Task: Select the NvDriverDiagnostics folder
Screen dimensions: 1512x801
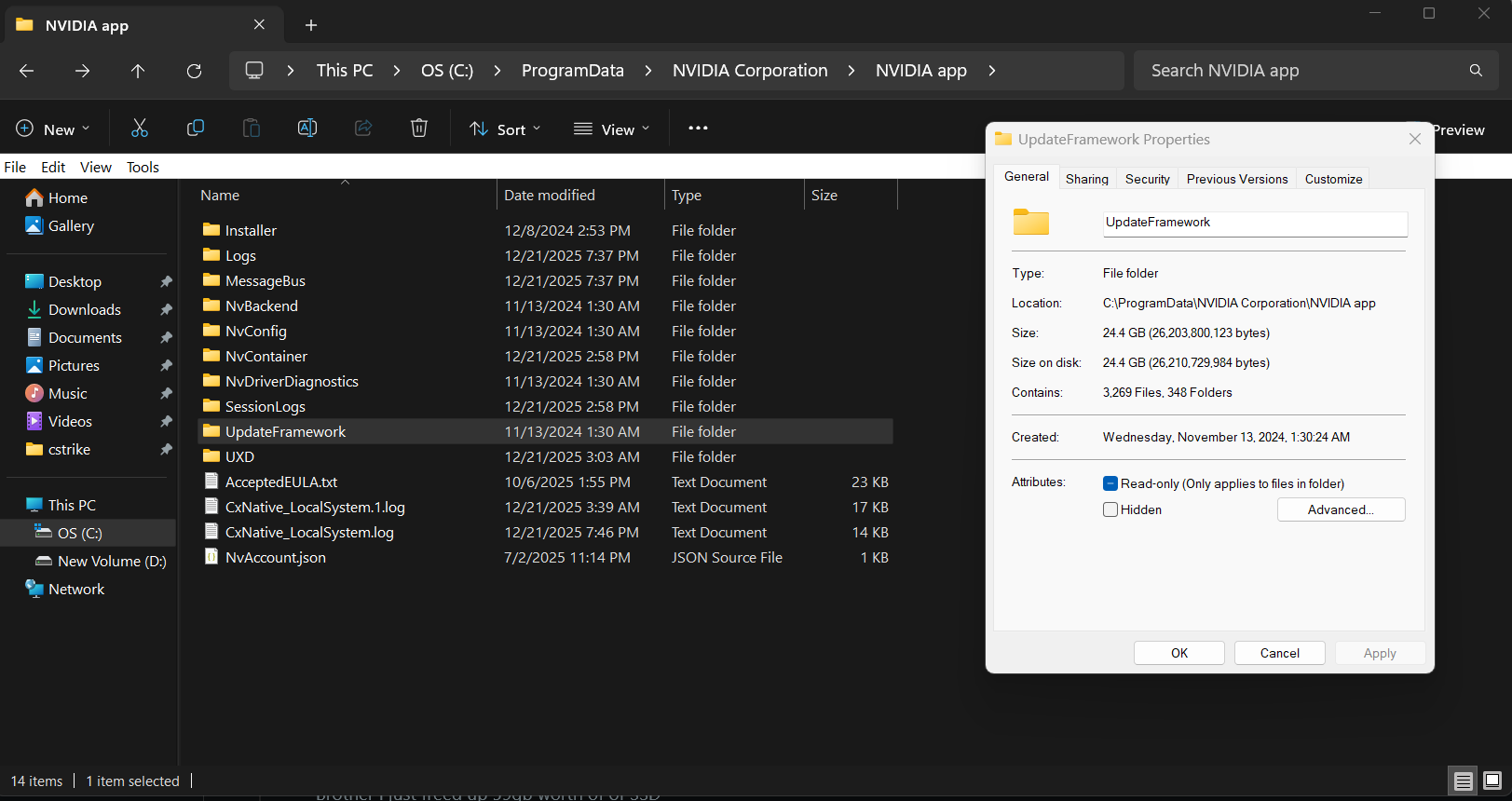Action: pos(547,381)
